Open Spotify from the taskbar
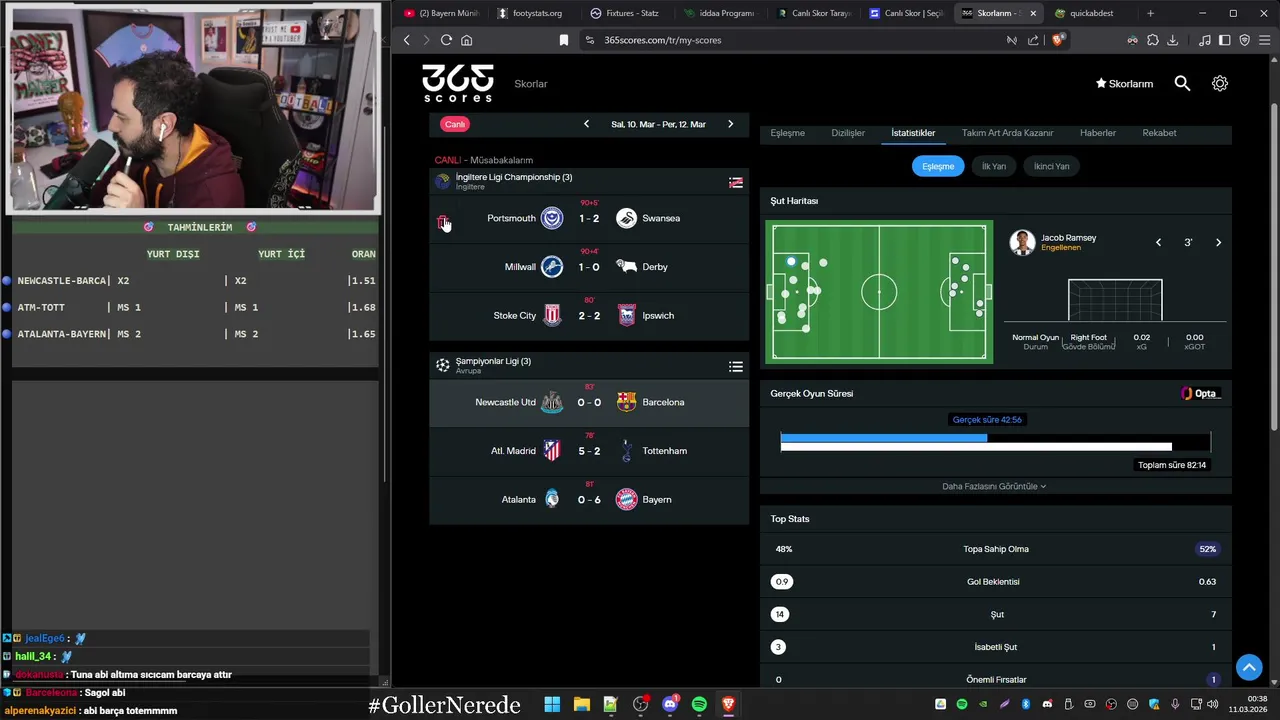This screenshot has height=720, width=1280. tap(699, 704)
